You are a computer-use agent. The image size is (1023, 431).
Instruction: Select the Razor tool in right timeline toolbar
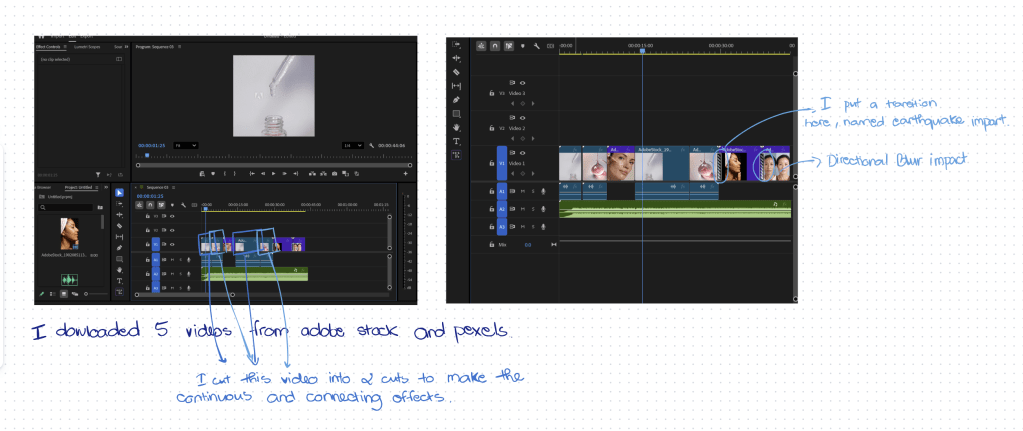point(456,72)
